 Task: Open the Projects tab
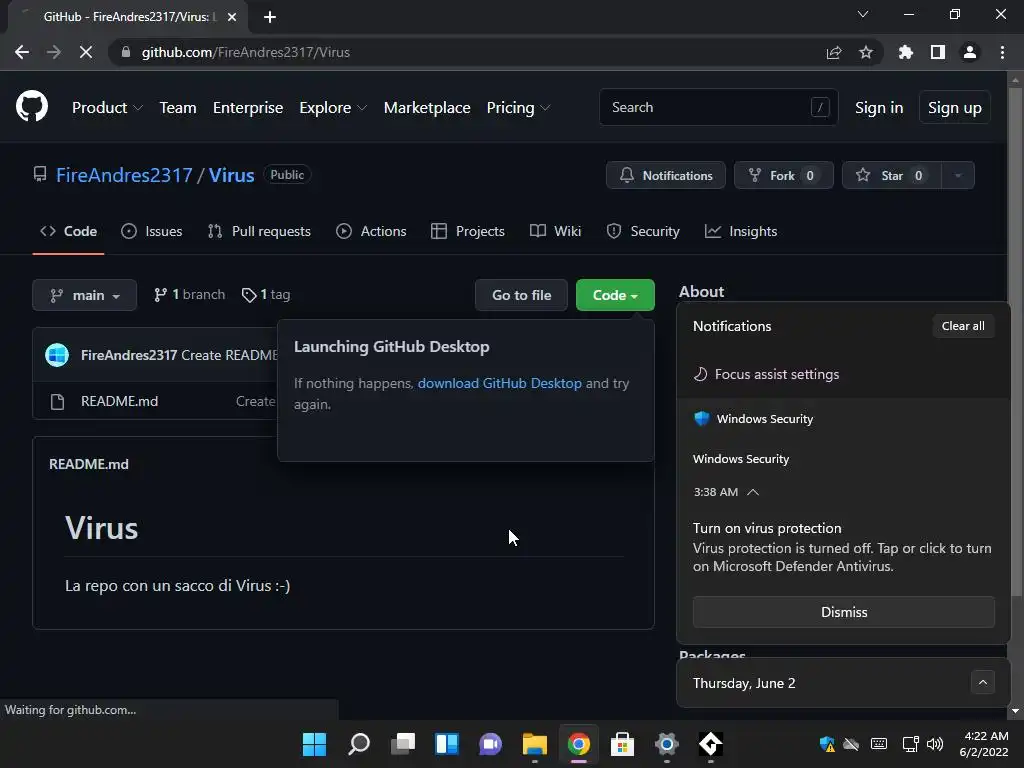(468, 231)
